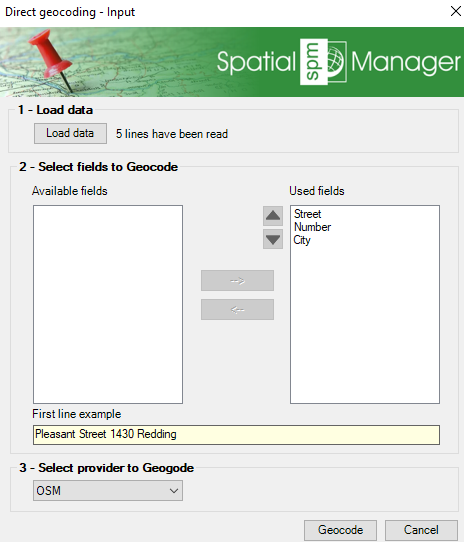Click the Spatial Manager title text
Viewport: 464px width, 542px height.
[x=339, y=62]
